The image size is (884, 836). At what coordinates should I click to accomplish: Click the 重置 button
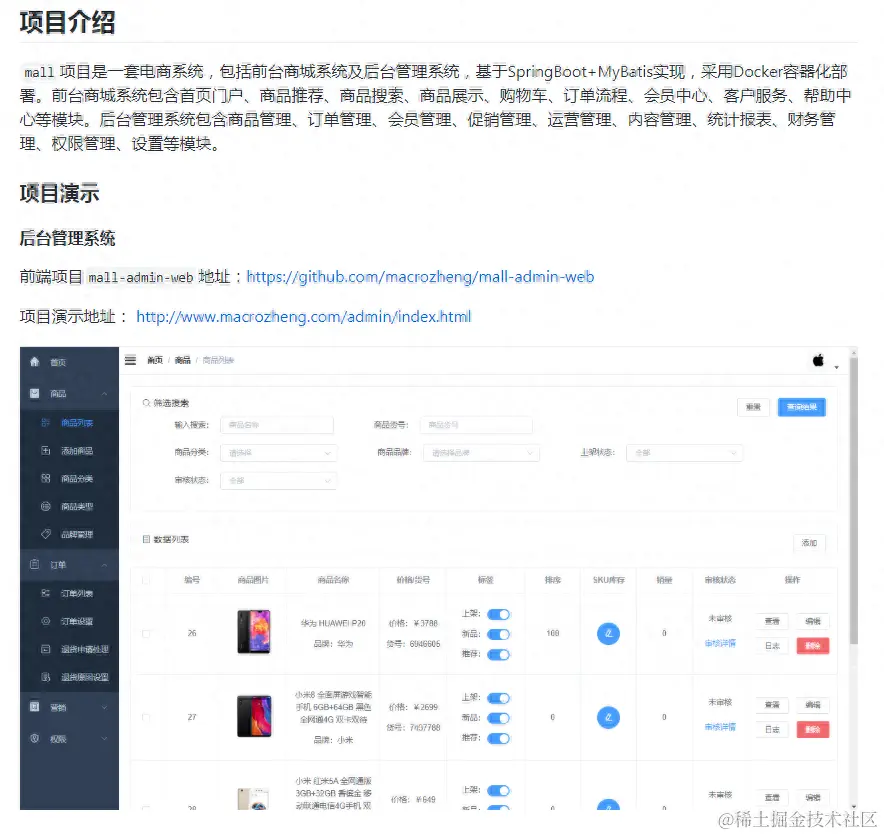pyautogui.click(x=753, y=407)
